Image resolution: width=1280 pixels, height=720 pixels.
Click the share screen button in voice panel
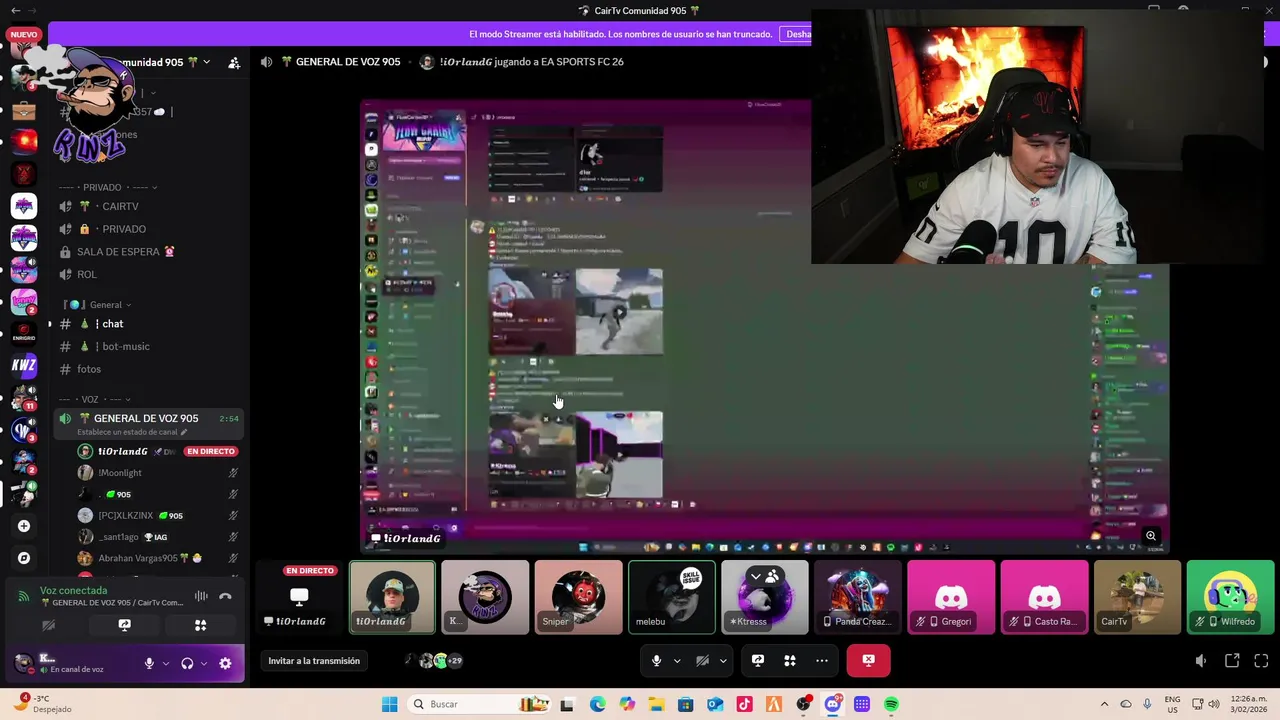coord(124,625)
